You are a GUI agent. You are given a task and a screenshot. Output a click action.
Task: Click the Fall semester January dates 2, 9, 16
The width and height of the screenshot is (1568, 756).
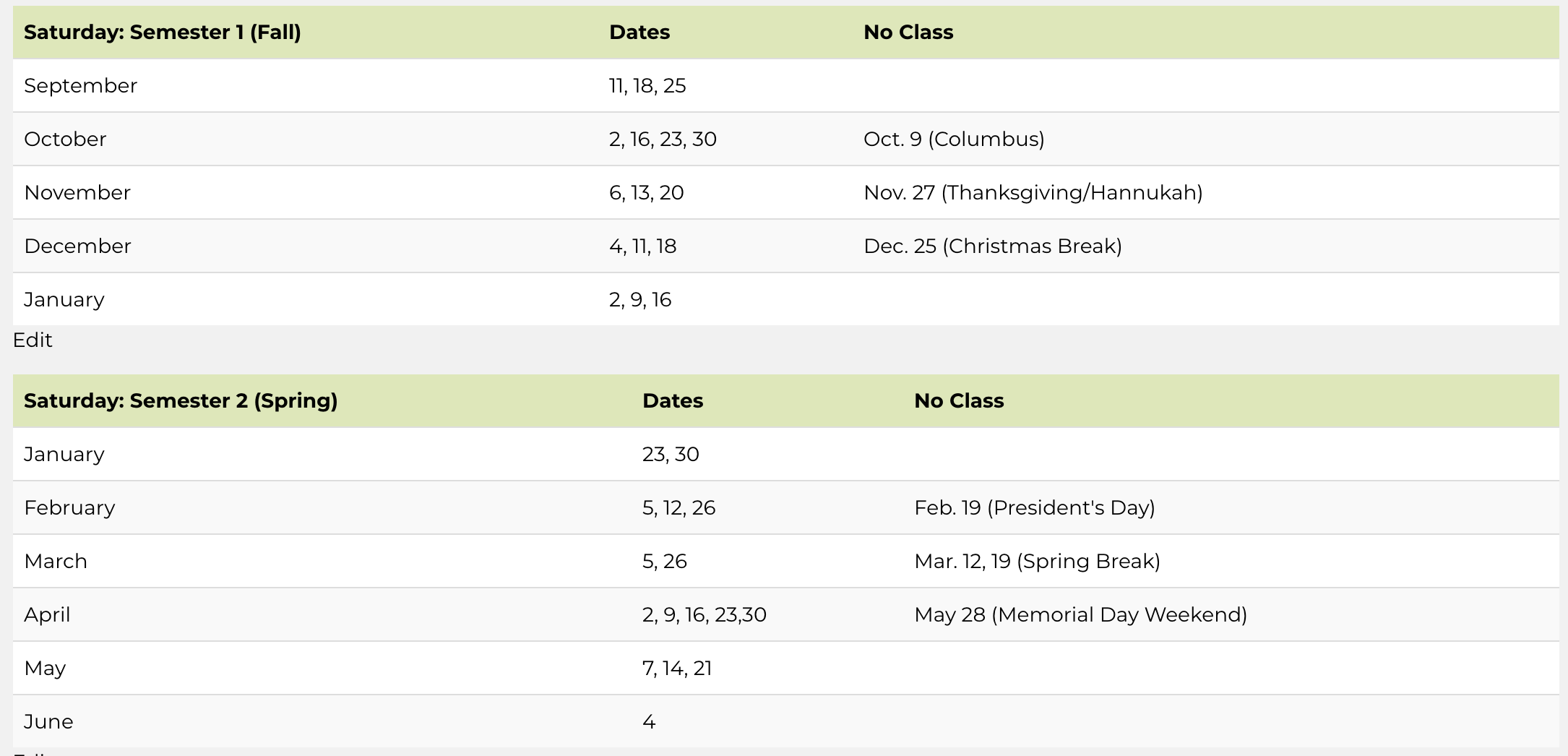click(x=640, y=300)
